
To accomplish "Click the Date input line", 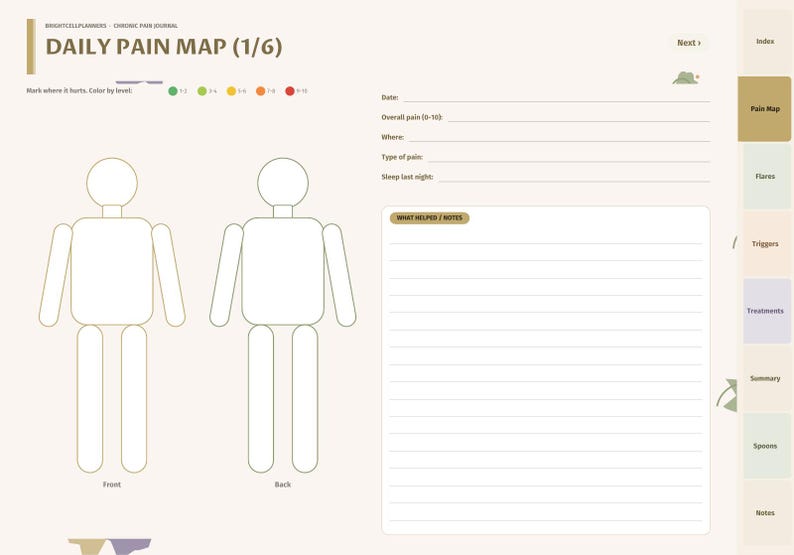I will [557, 98].
